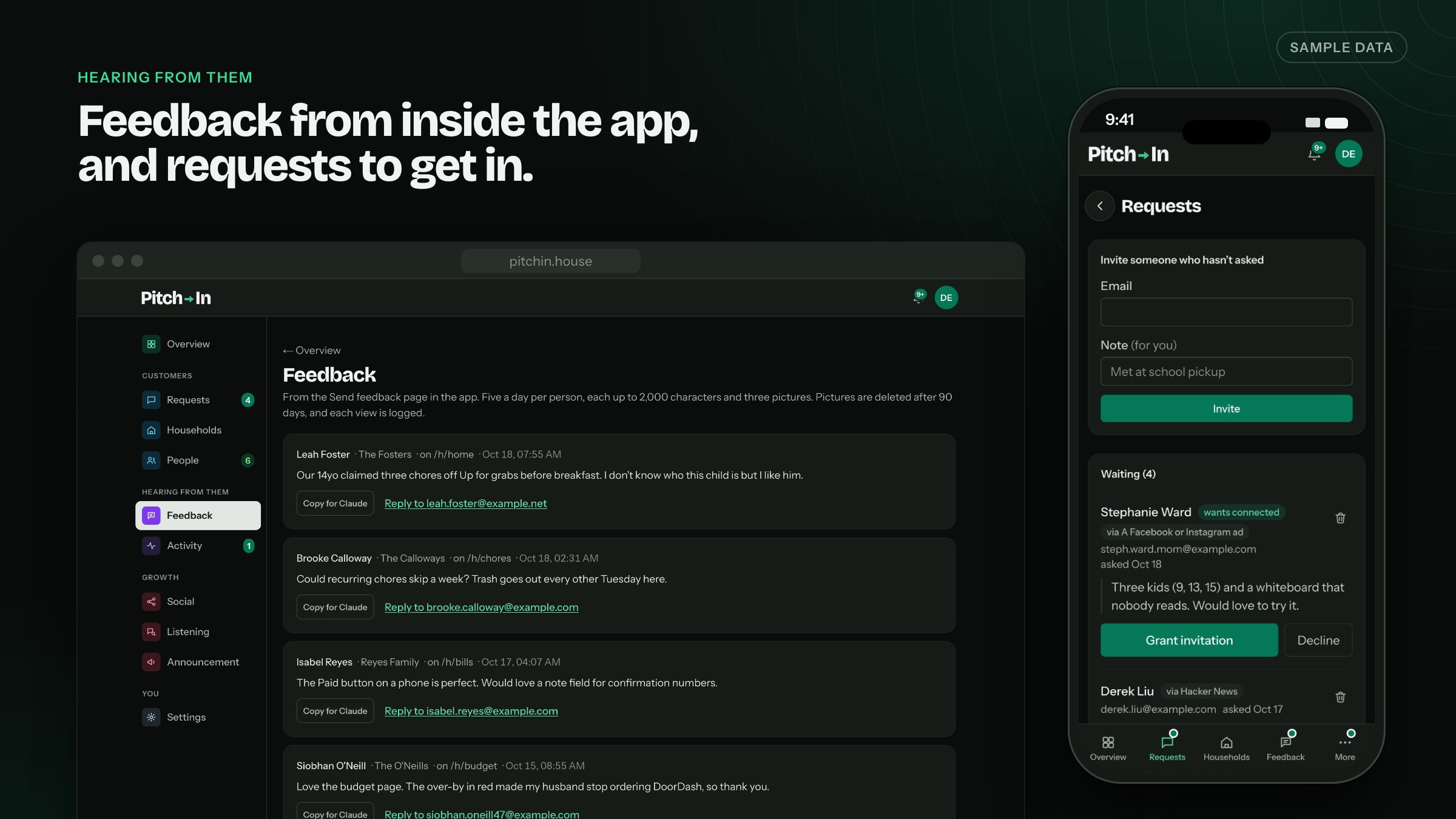Image resolution: width=1456 pixels, height=819 pixels.
Task: Click the 'wants connected' tag on Stephanie Ward
Action: [x=1241, y=513]
